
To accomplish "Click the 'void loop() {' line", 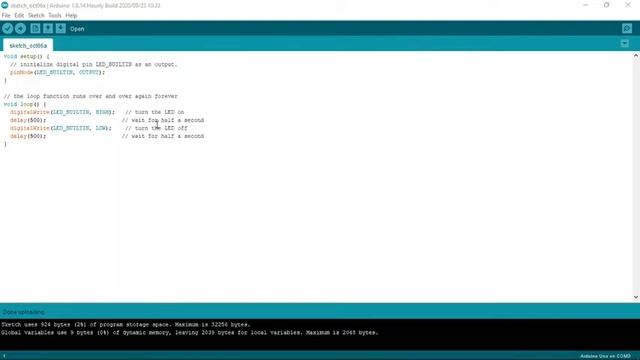I will coord(25,104).
